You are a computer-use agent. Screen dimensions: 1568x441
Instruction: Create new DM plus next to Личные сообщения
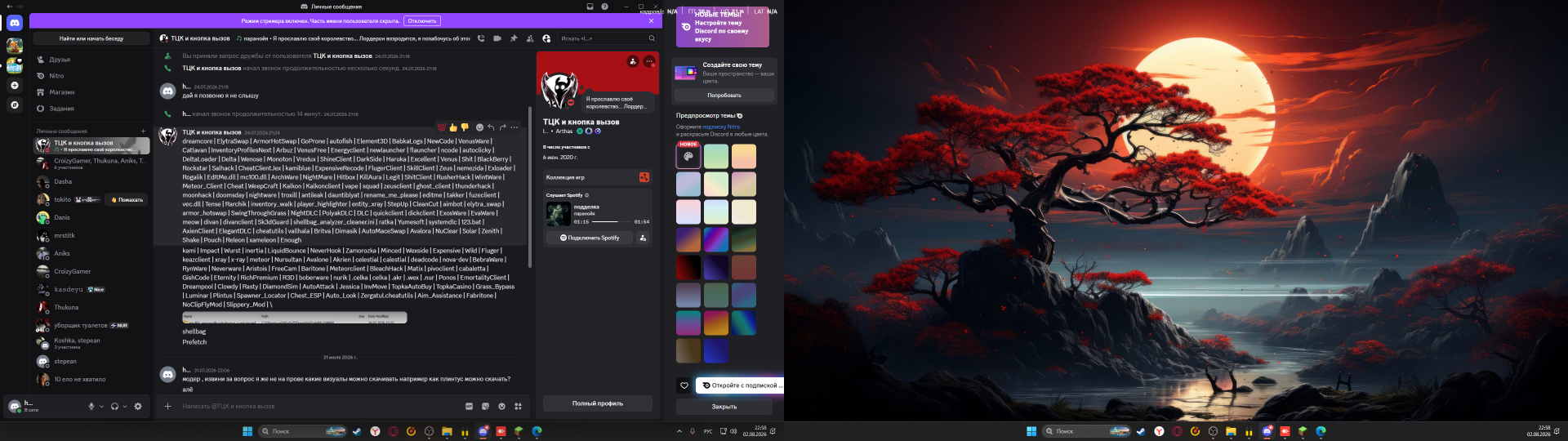click(143, 131)
